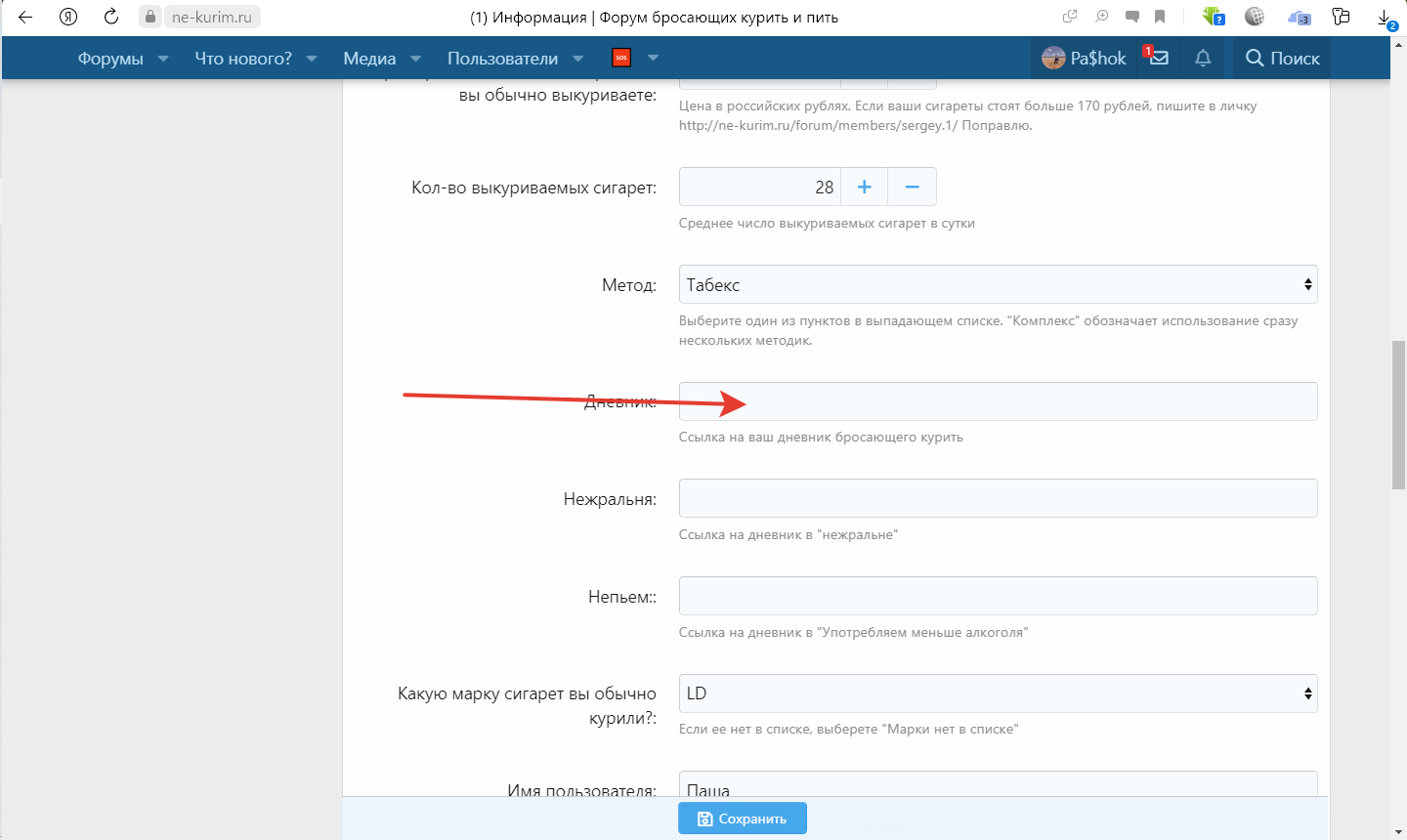Screen dimensions: 1407x840
Task: Open the Yandex home button
Action: click(68, 17)
